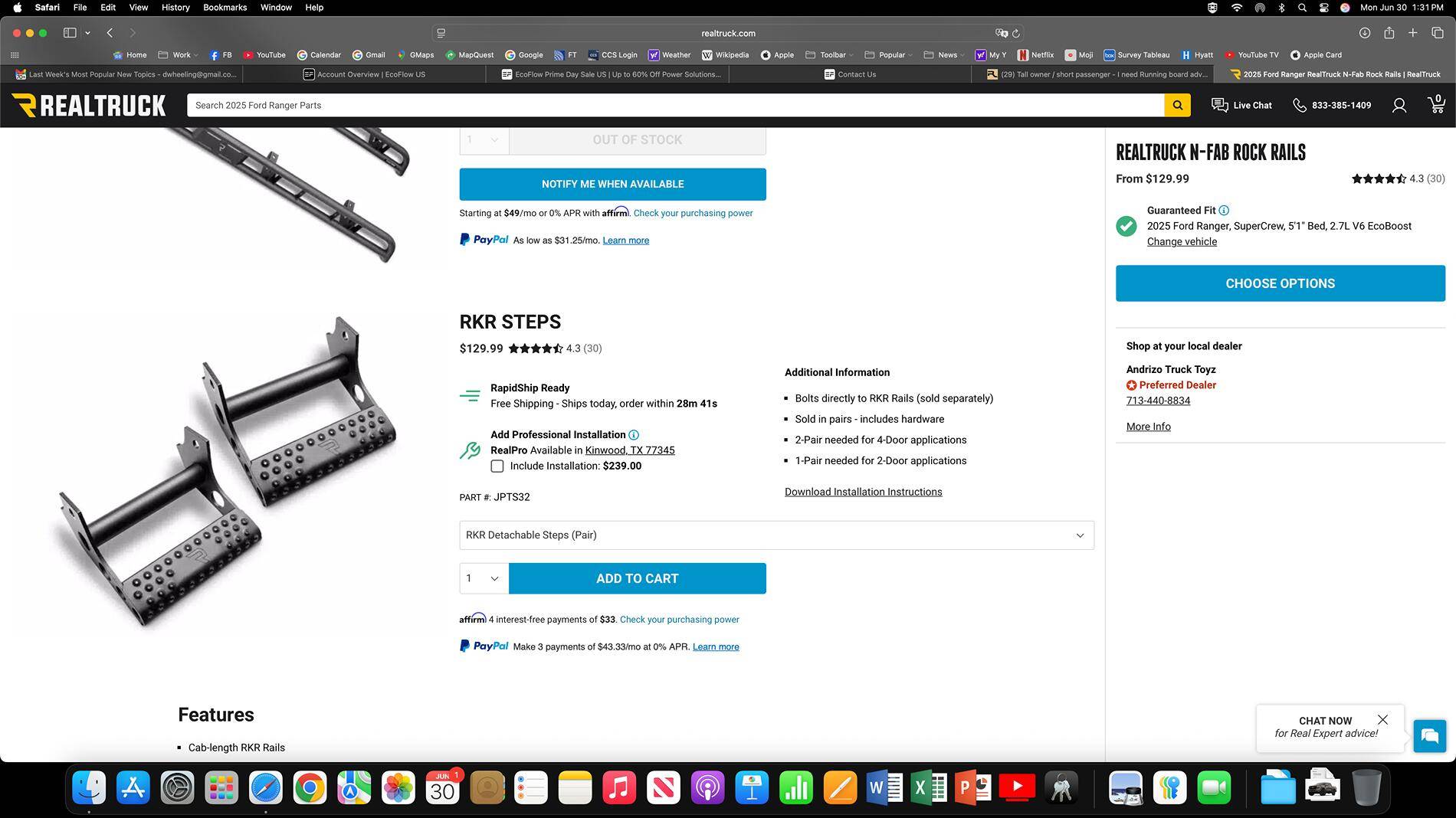
Task: Click PayPal Learn more under Add to Cart
Action: pyautogui.click(x=716, y=647)
